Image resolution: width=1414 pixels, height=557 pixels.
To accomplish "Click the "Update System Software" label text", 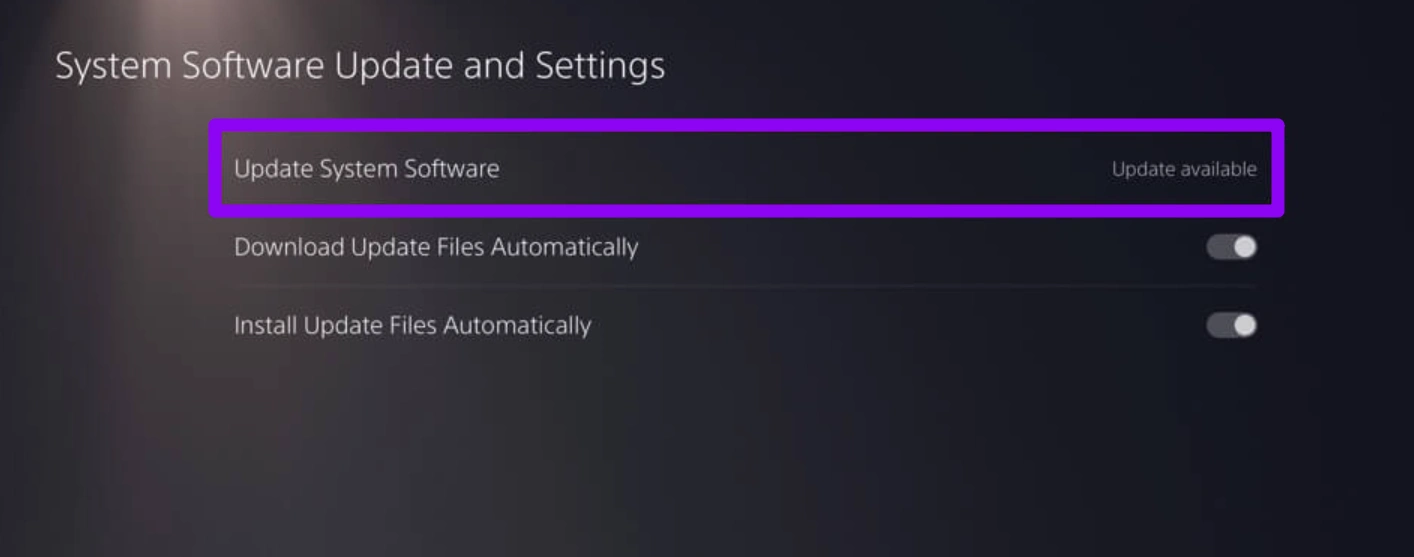I will point(366,169).
